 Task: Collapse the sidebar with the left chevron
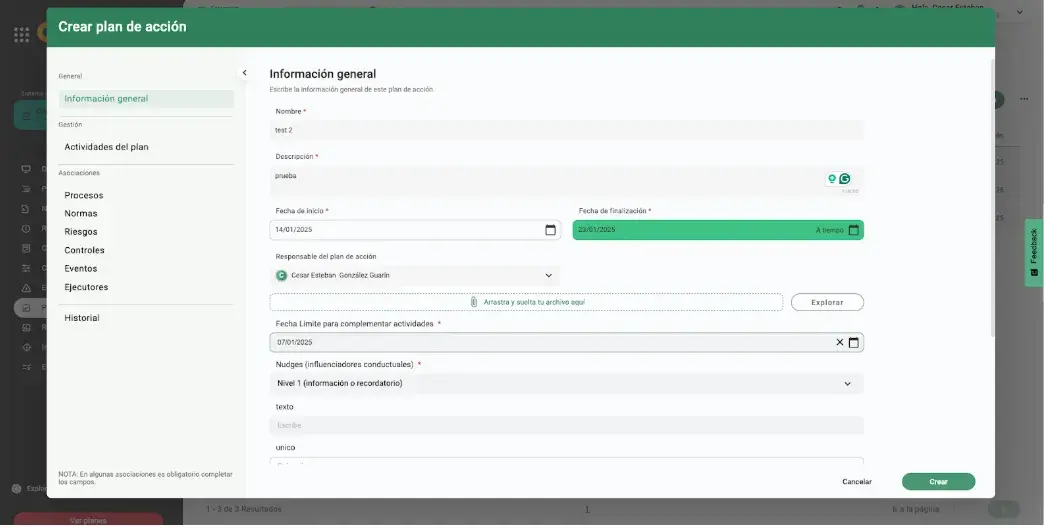(x=244, y=73)
